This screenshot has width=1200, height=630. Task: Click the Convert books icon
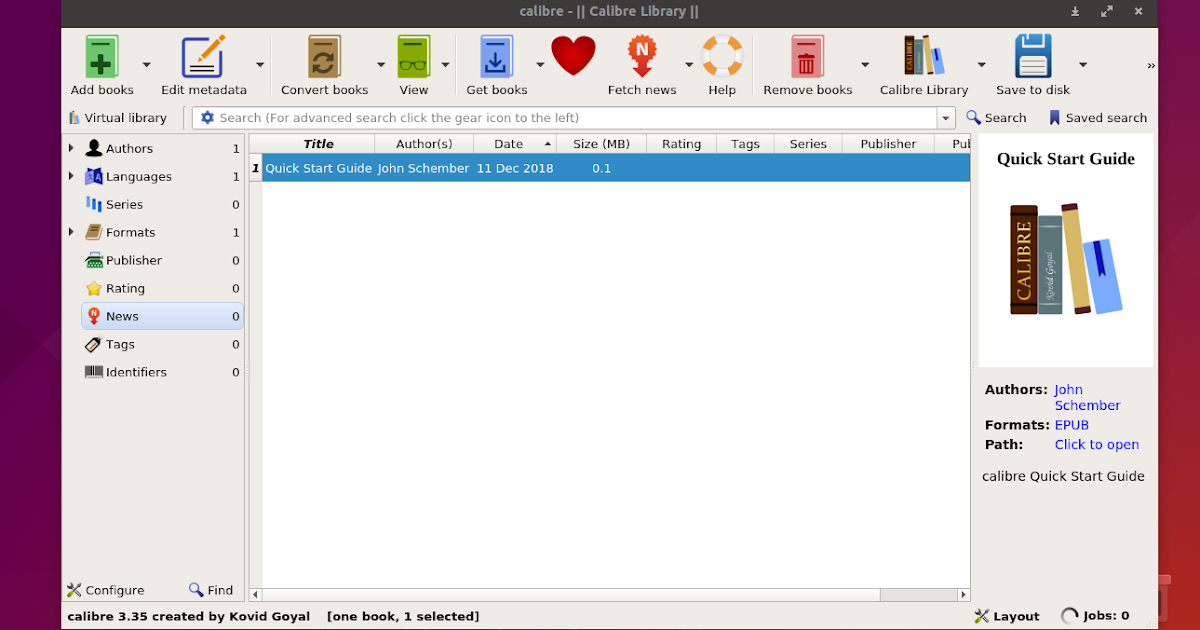pos(324,56)
